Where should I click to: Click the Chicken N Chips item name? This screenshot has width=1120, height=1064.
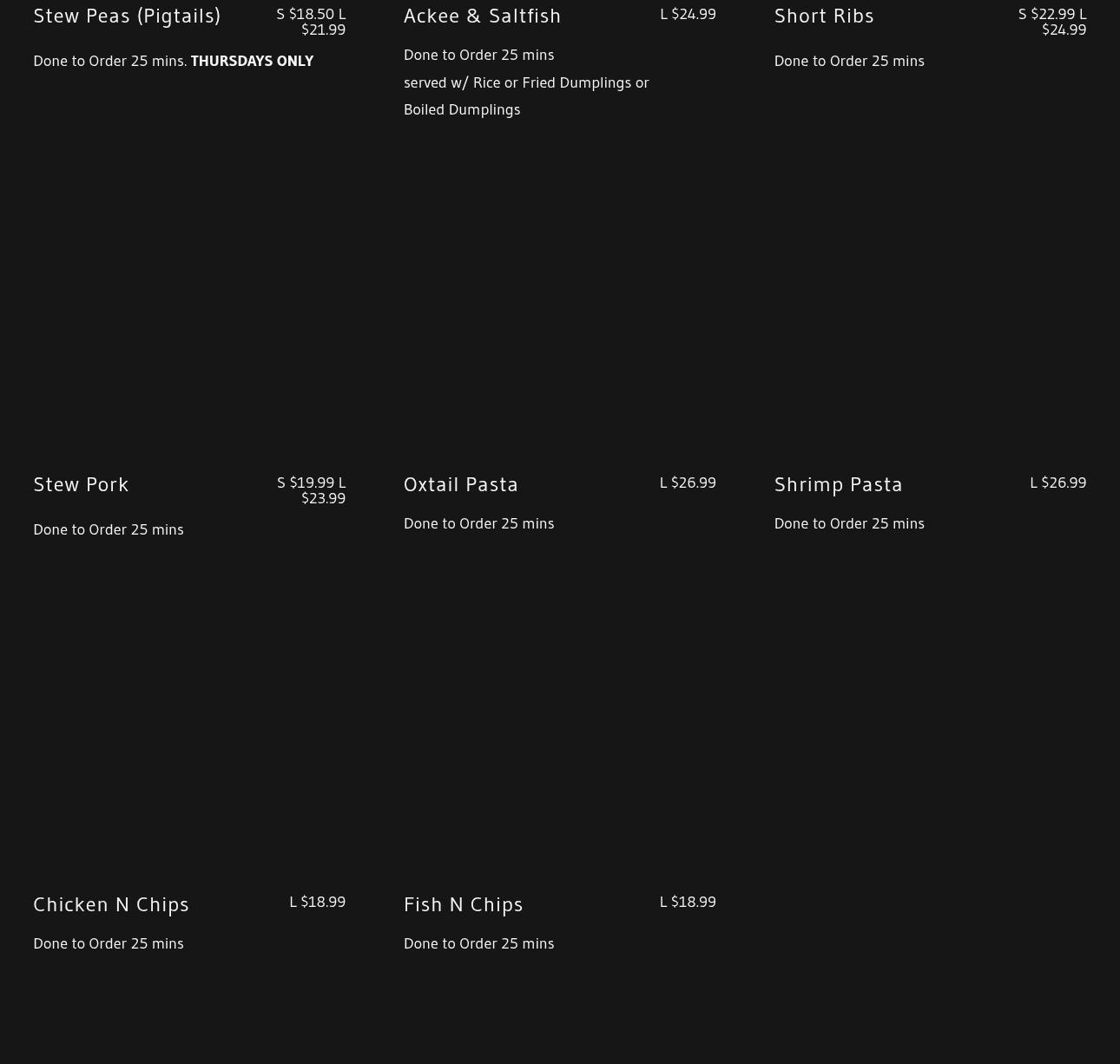tap(111, 904)
